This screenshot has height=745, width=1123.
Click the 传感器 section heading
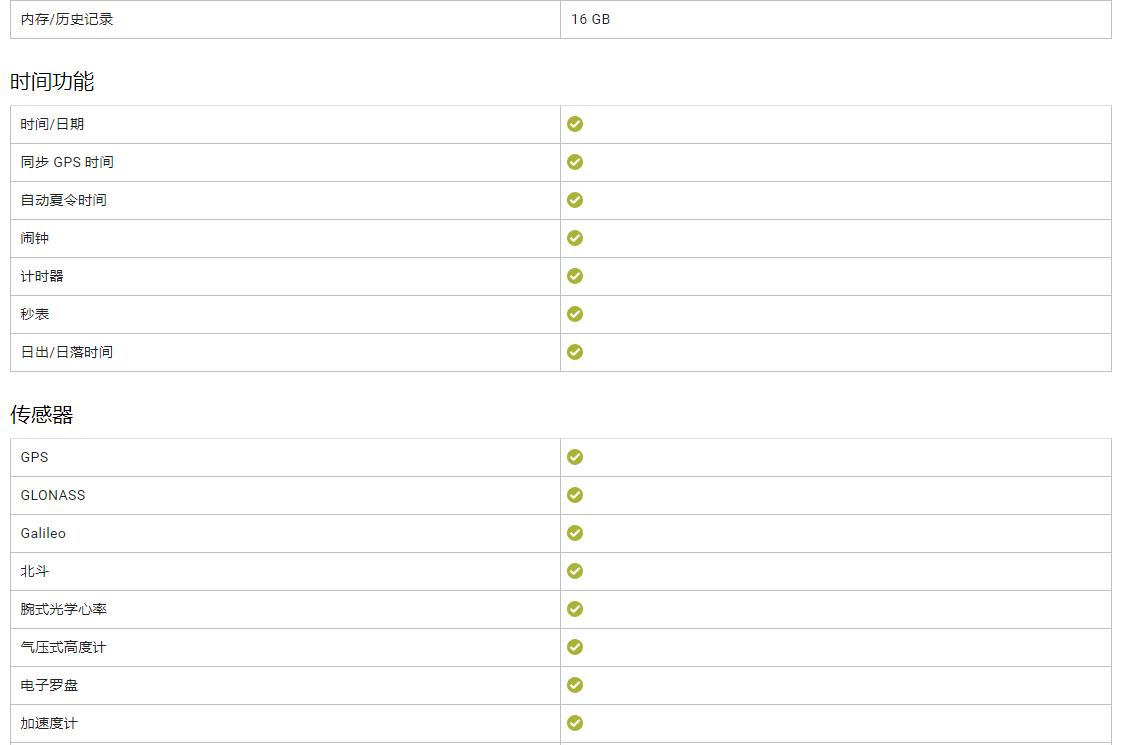42,415
